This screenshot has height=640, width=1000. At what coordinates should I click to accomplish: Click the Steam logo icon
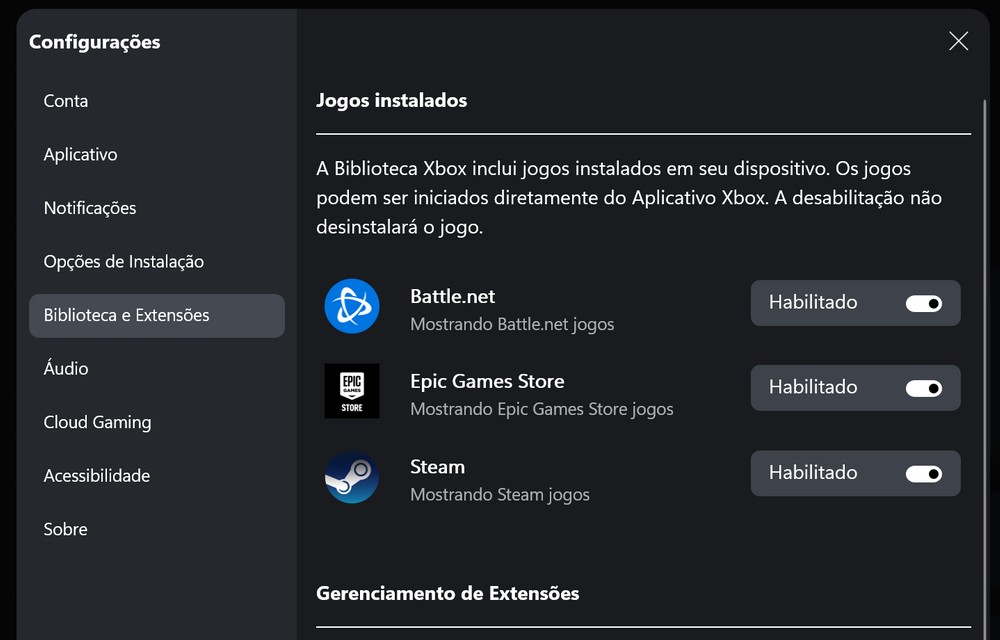click(x=352, y=477)
